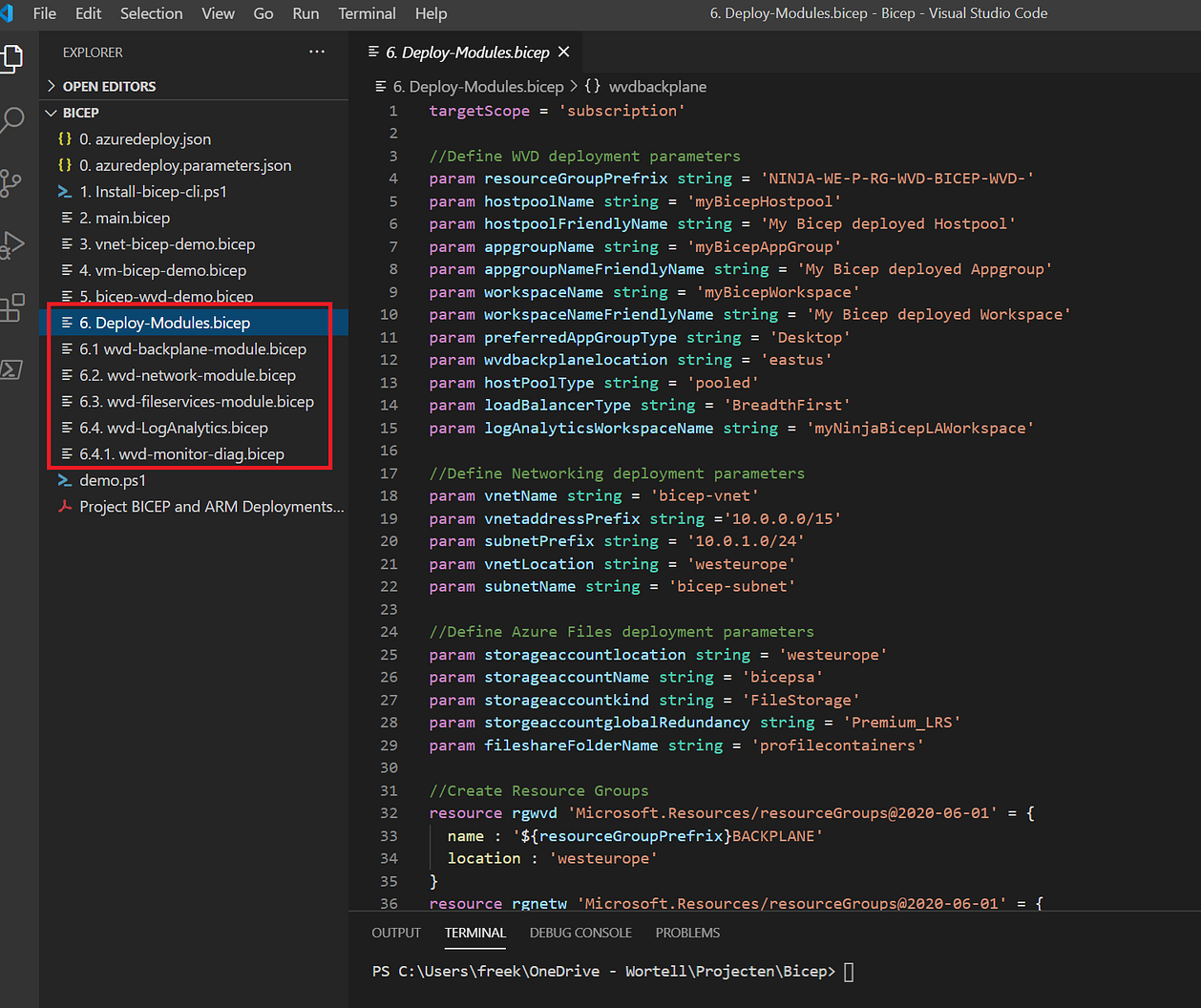Click the hostpoolName parameter on line 5

pos(538,201)
